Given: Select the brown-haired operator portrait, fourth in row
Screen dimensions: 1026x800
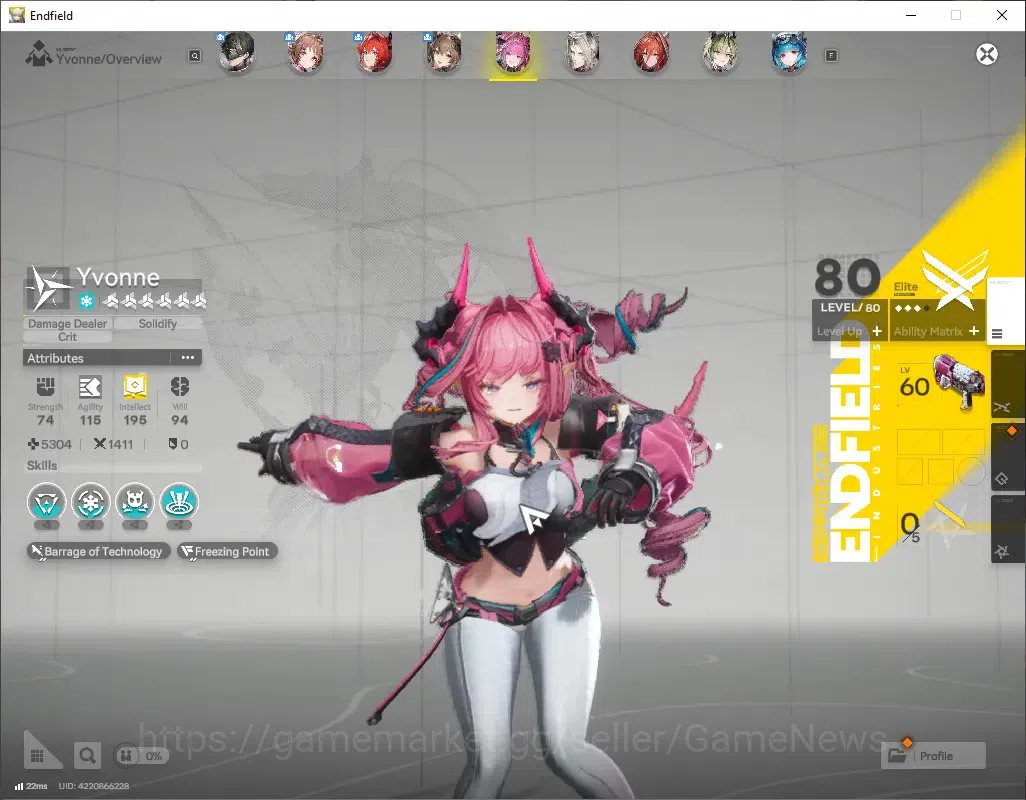Looking at the screenshot, I should click(444, 52).
